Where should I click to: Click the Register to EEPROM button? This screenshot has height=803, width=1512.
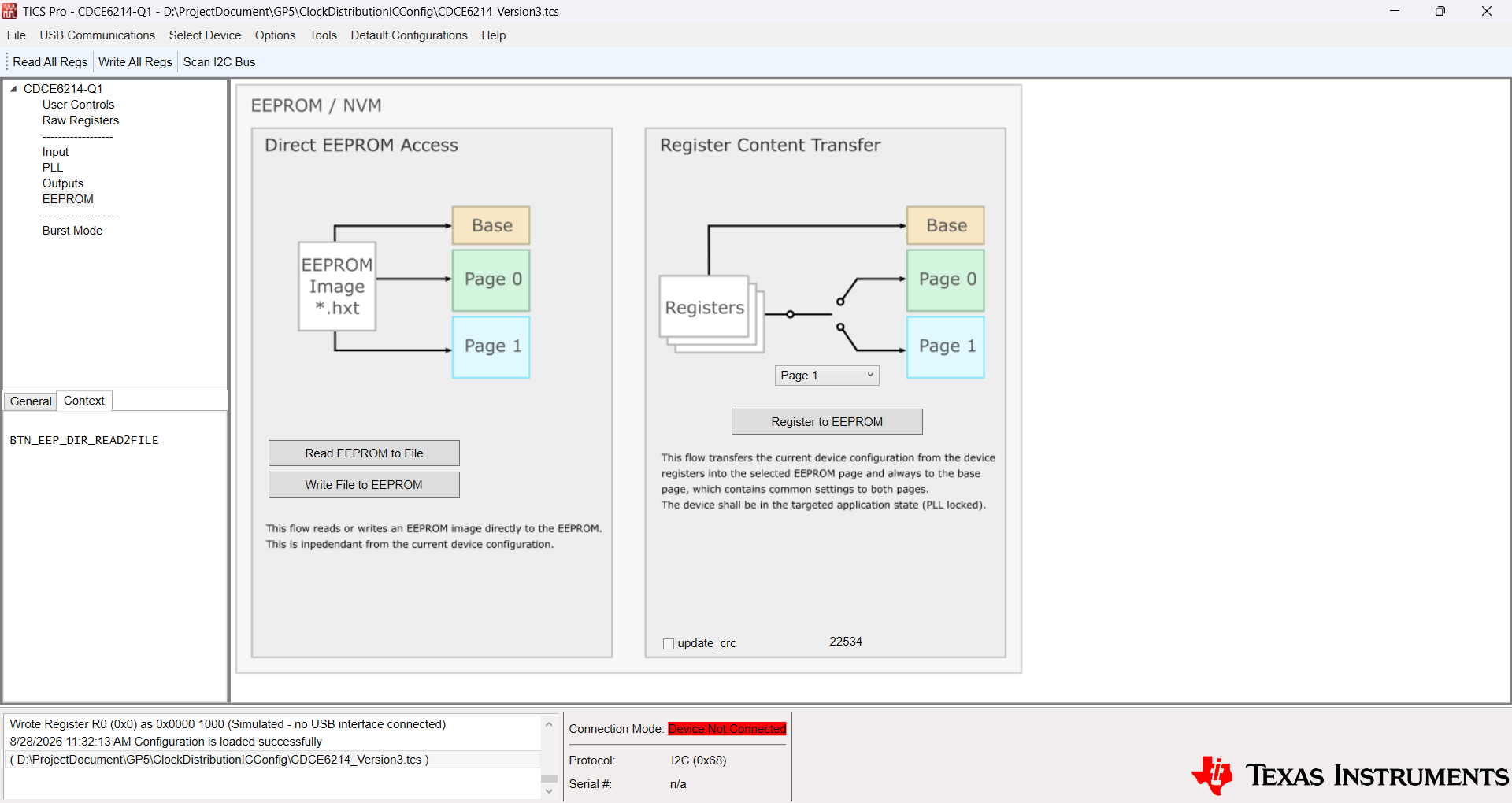pyautogui.click(x=827, y=422)
